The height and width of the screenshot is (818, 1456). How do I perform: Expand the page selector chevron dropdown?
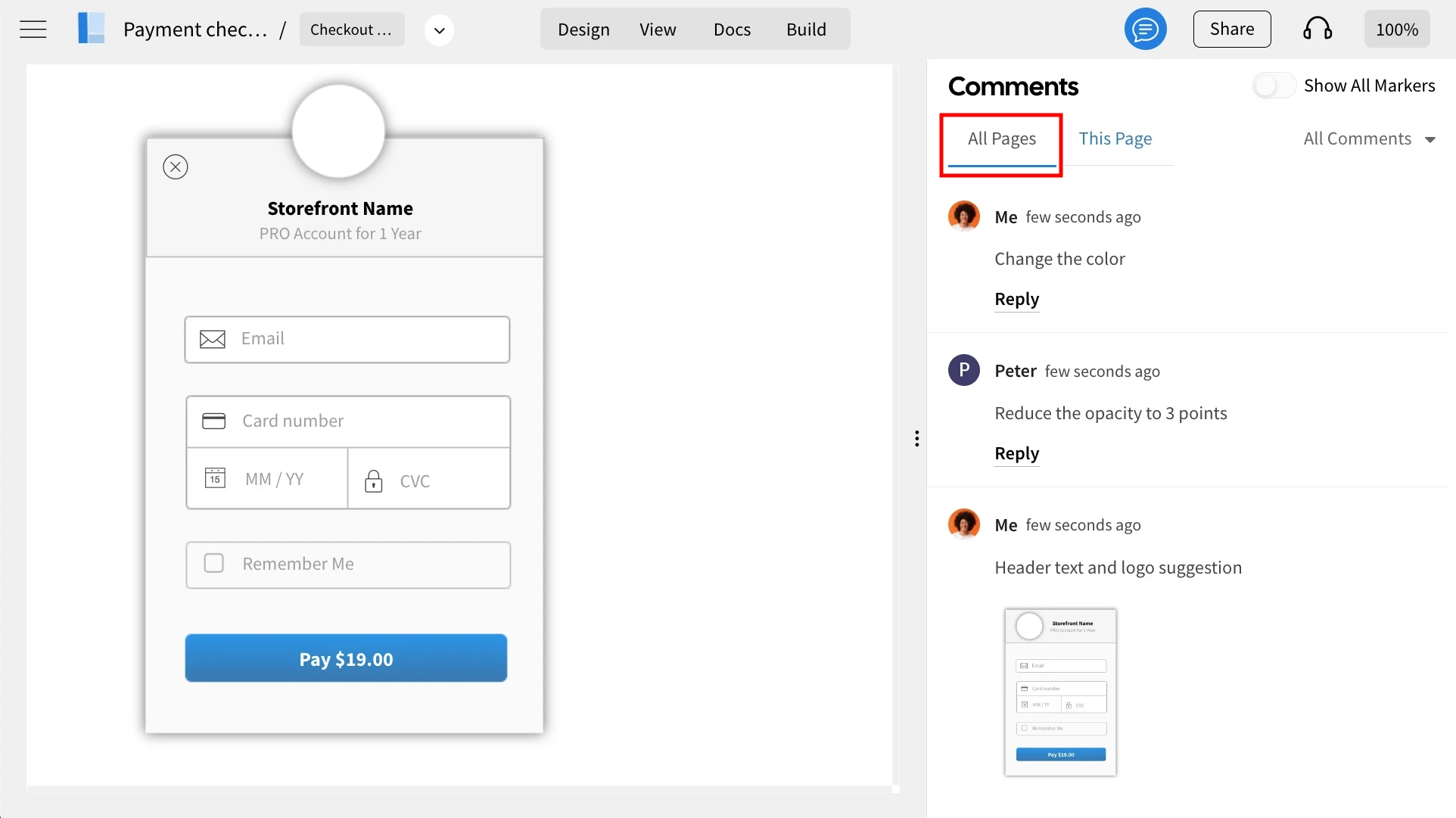tap(439, 30)
